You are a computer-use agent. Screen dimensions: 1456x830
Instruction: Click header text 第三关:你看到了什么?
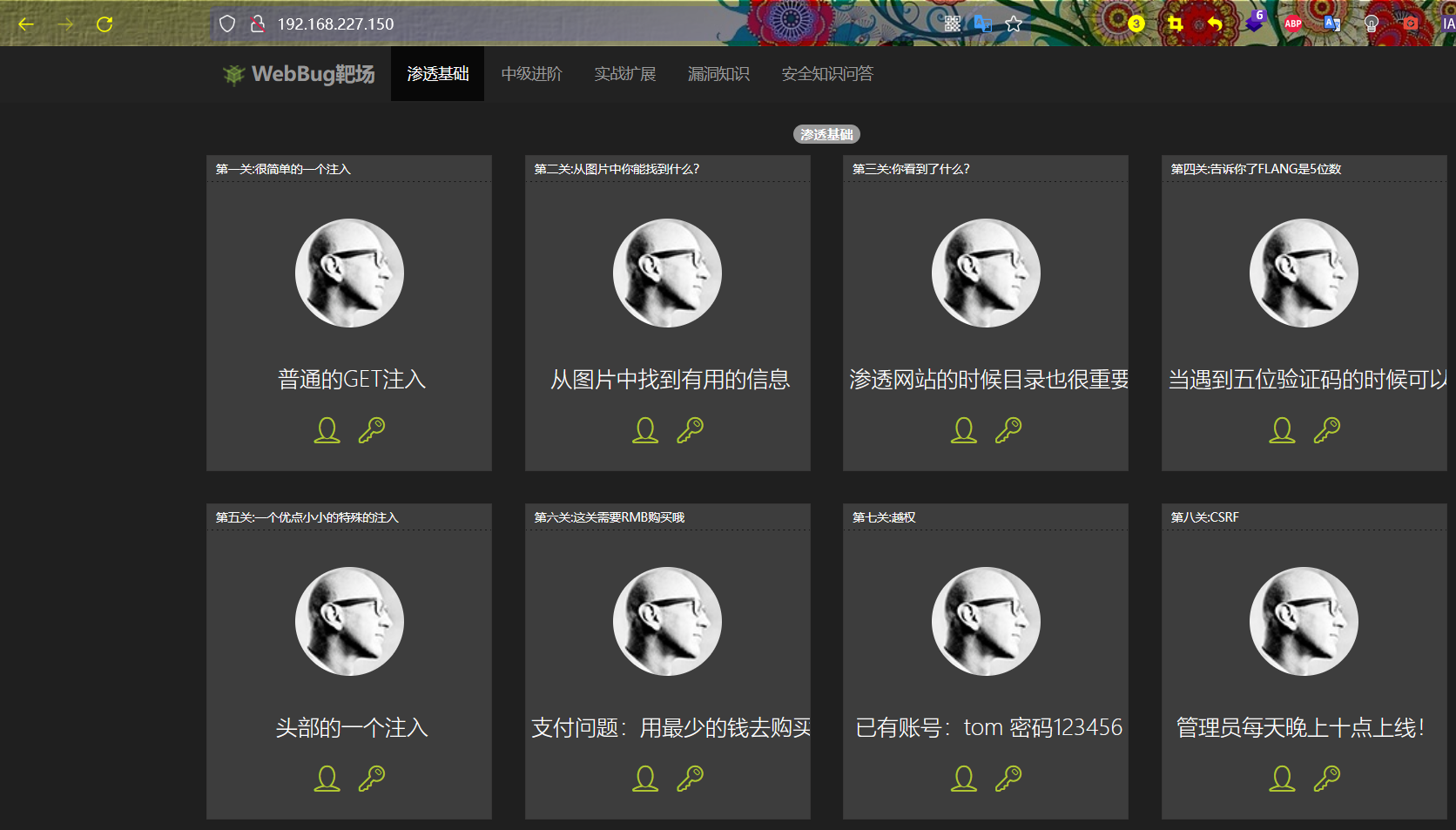pos(911,169)
